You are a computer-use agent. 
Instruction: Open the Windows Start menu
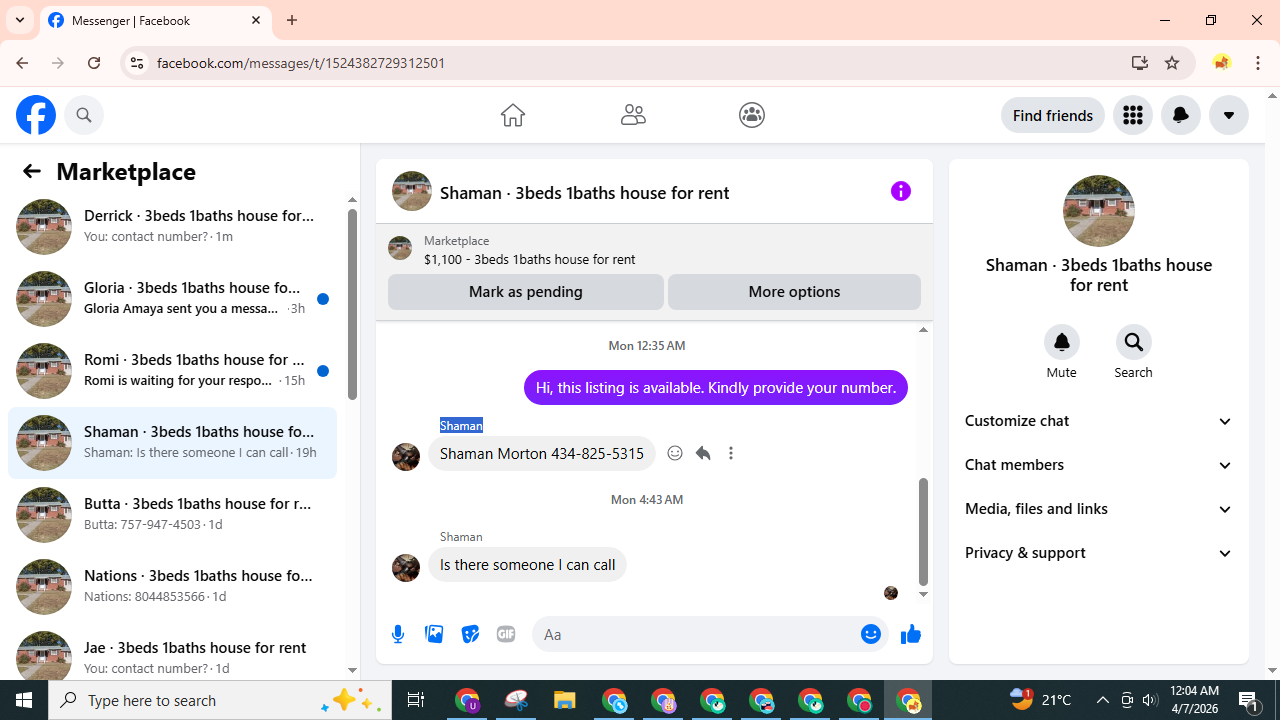(x=24, y=700)
